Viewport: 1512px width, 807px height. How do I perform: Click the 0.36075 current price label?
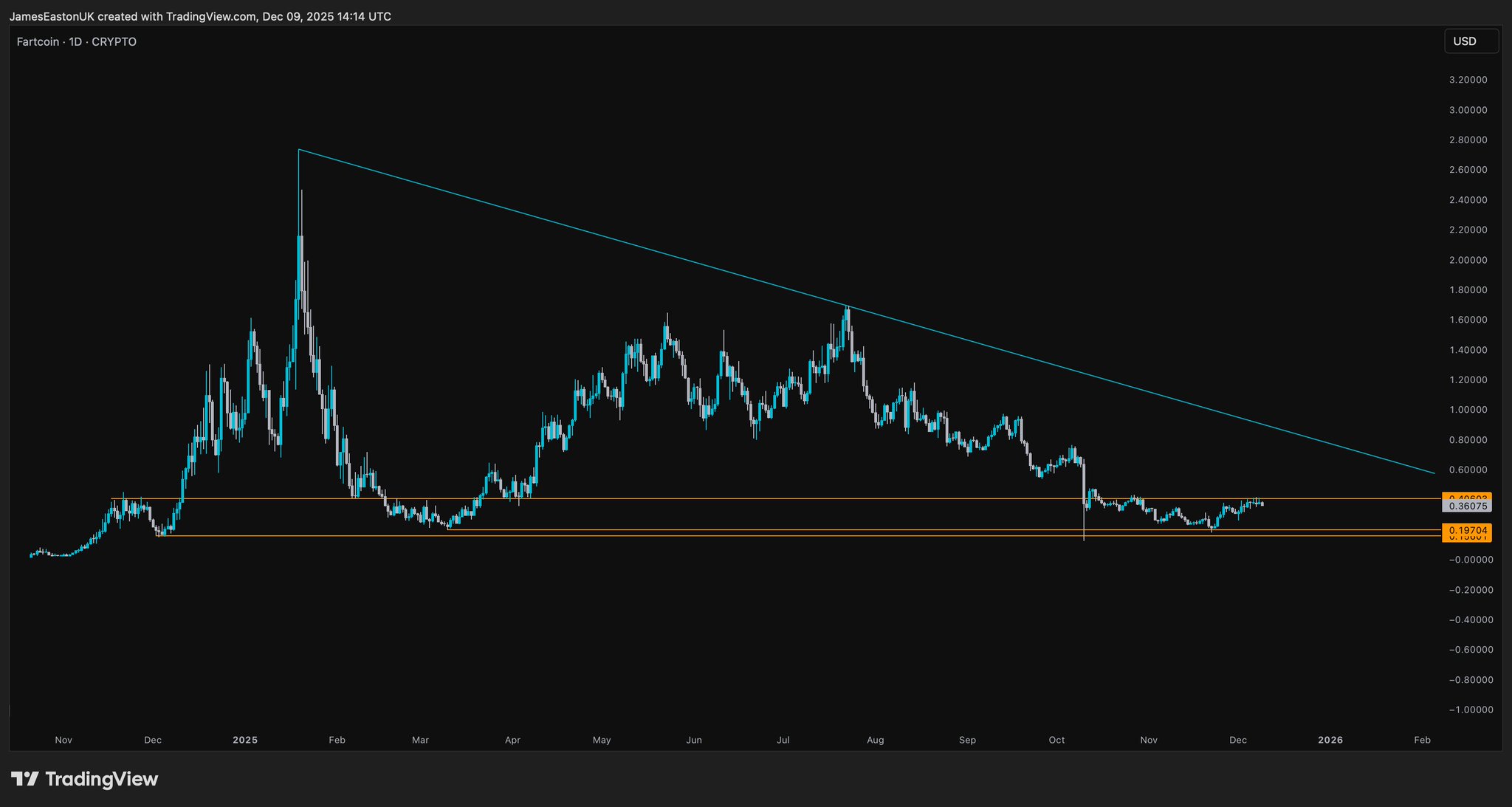(x=1466, y=506)
